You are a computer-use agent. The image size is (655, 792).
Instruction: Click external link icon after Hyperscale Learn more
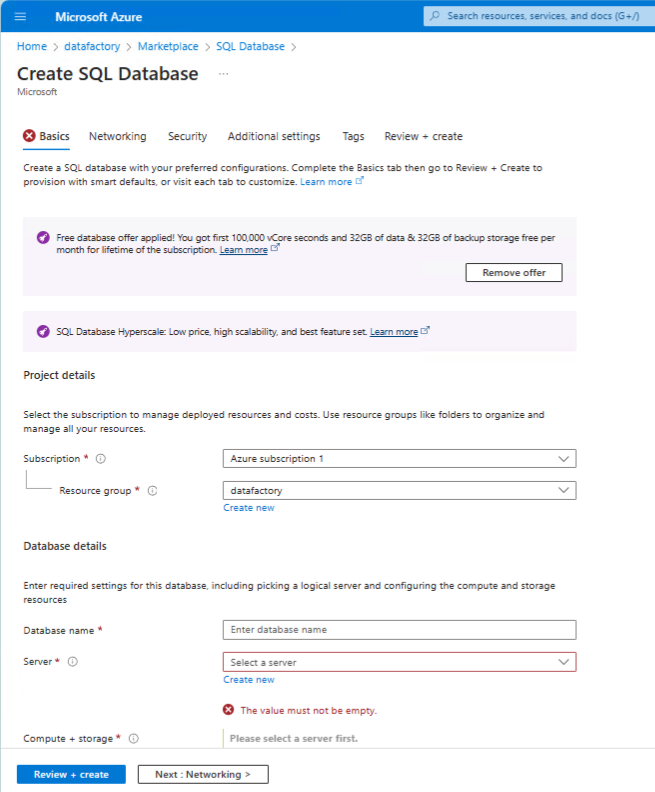[425, 330]
